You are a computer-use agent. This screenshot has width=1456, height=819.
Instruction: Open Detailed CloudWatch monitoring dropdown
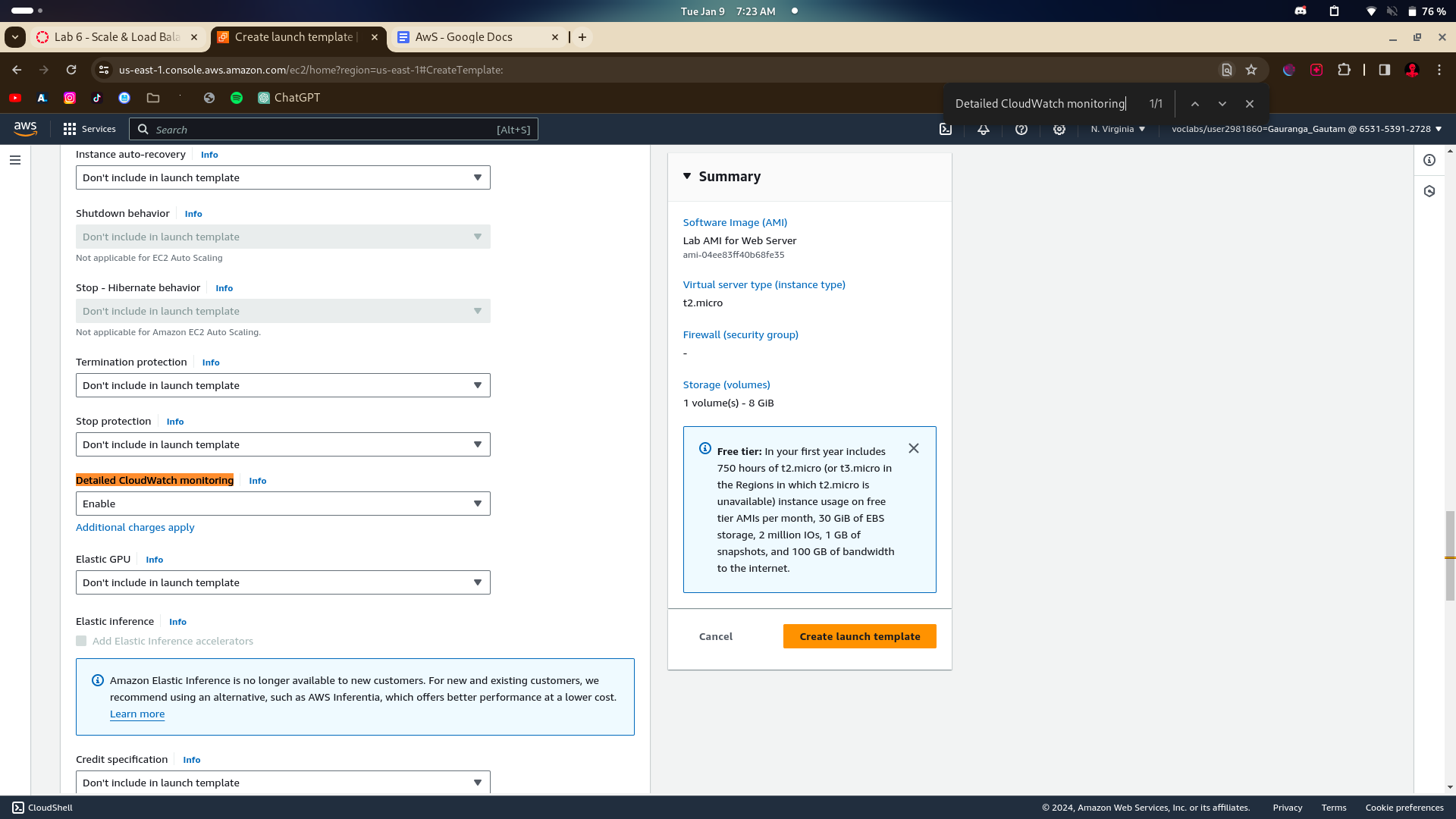coord(283,504)
